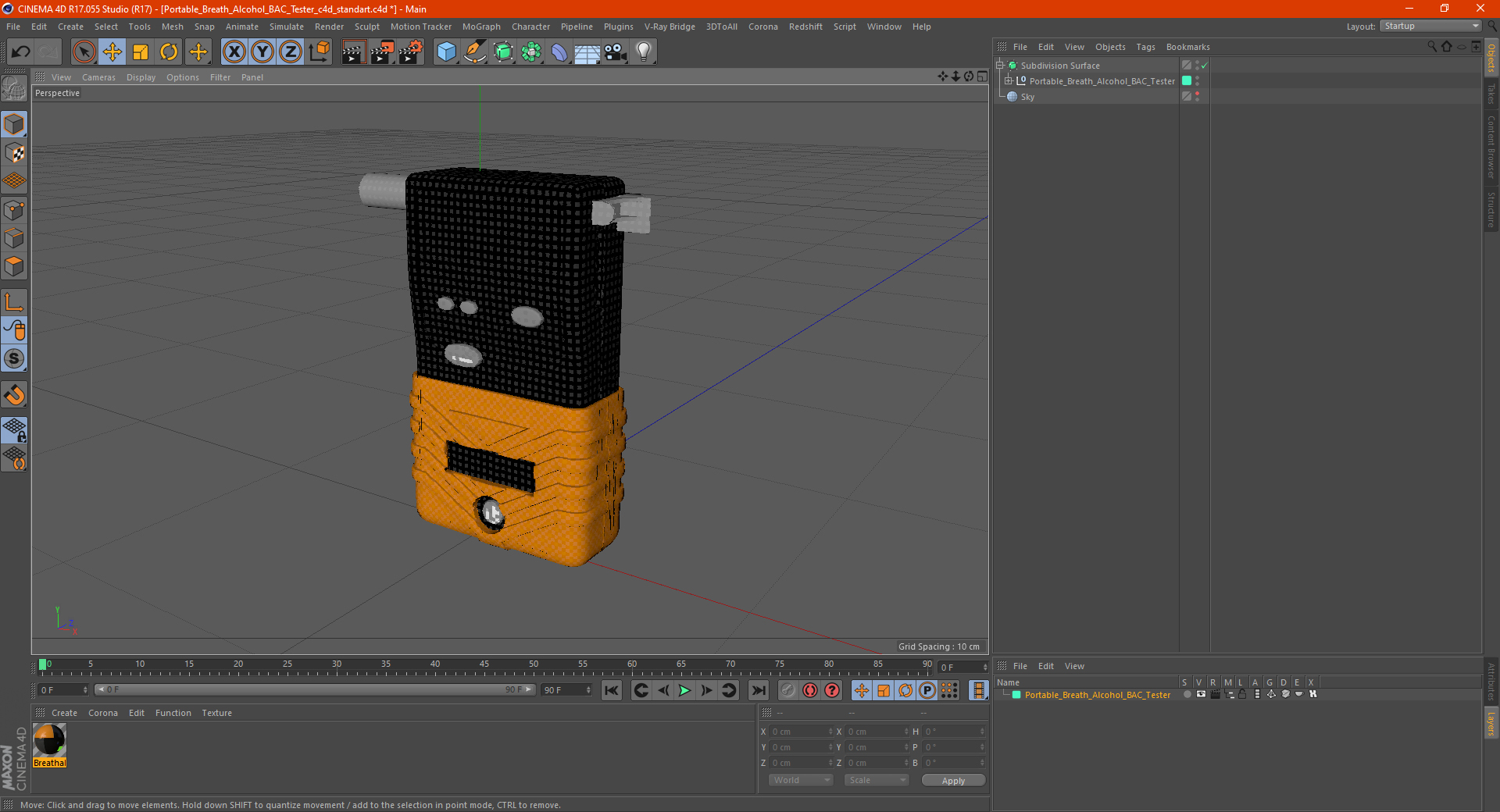Open Objects manager Tags menu
Viewport: 1500px width, 812px height.
[1145, 47]
